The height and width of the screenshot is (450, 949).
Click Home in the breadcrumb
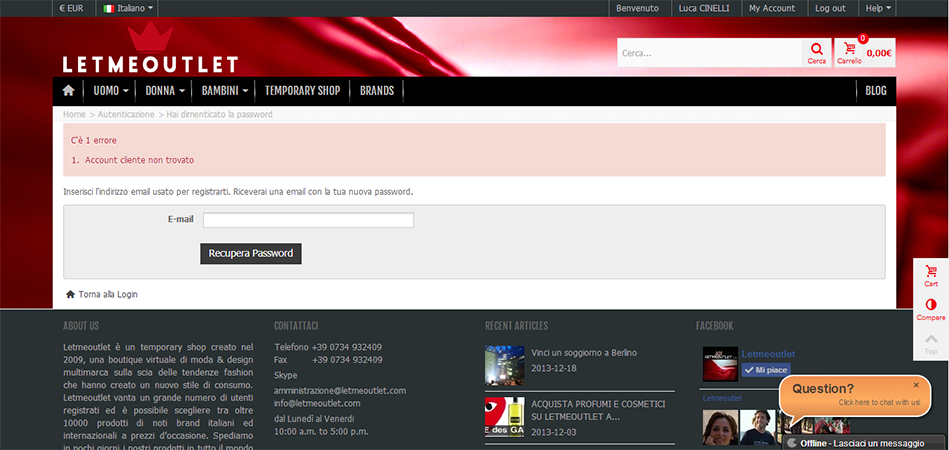74,114
